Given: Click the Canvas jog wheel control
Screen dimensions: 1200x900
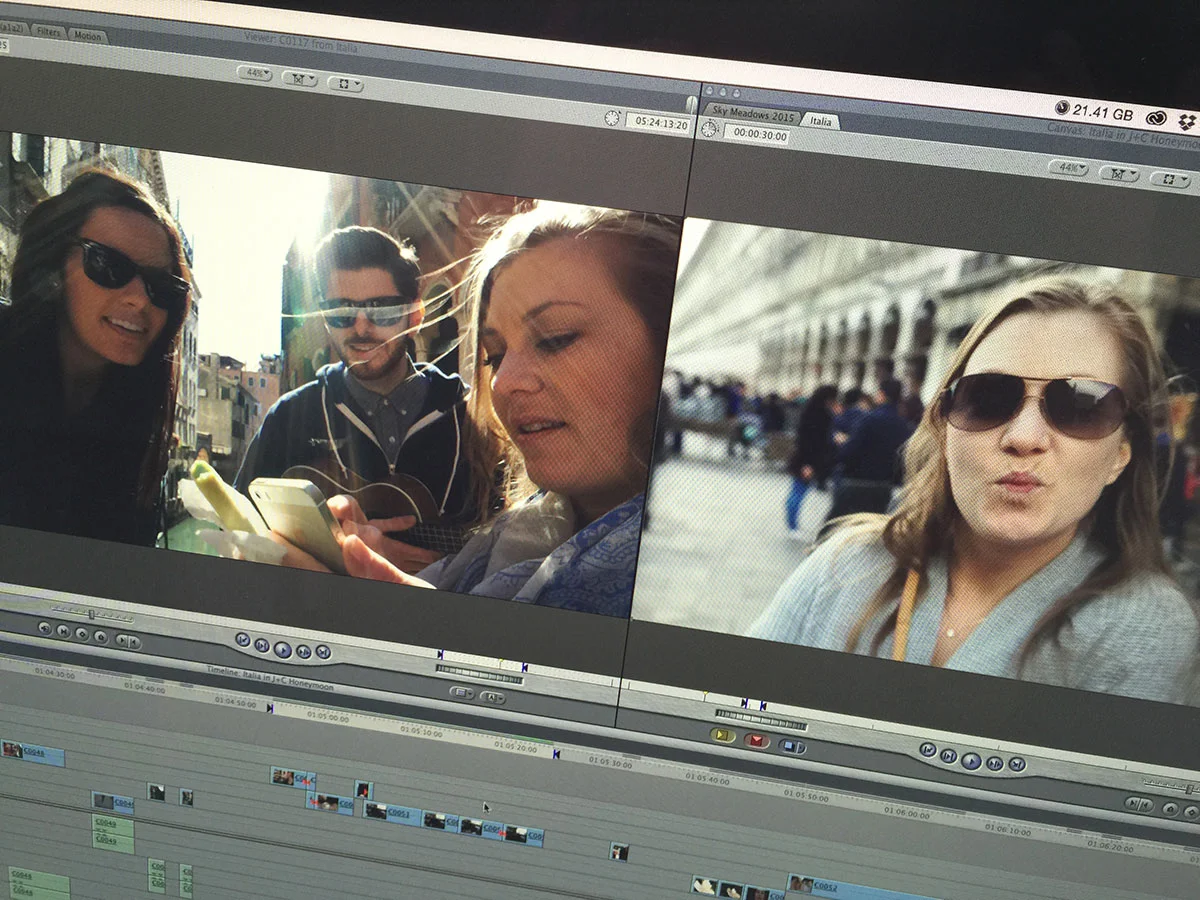Looking at the screenshot, I should (761, 717).
